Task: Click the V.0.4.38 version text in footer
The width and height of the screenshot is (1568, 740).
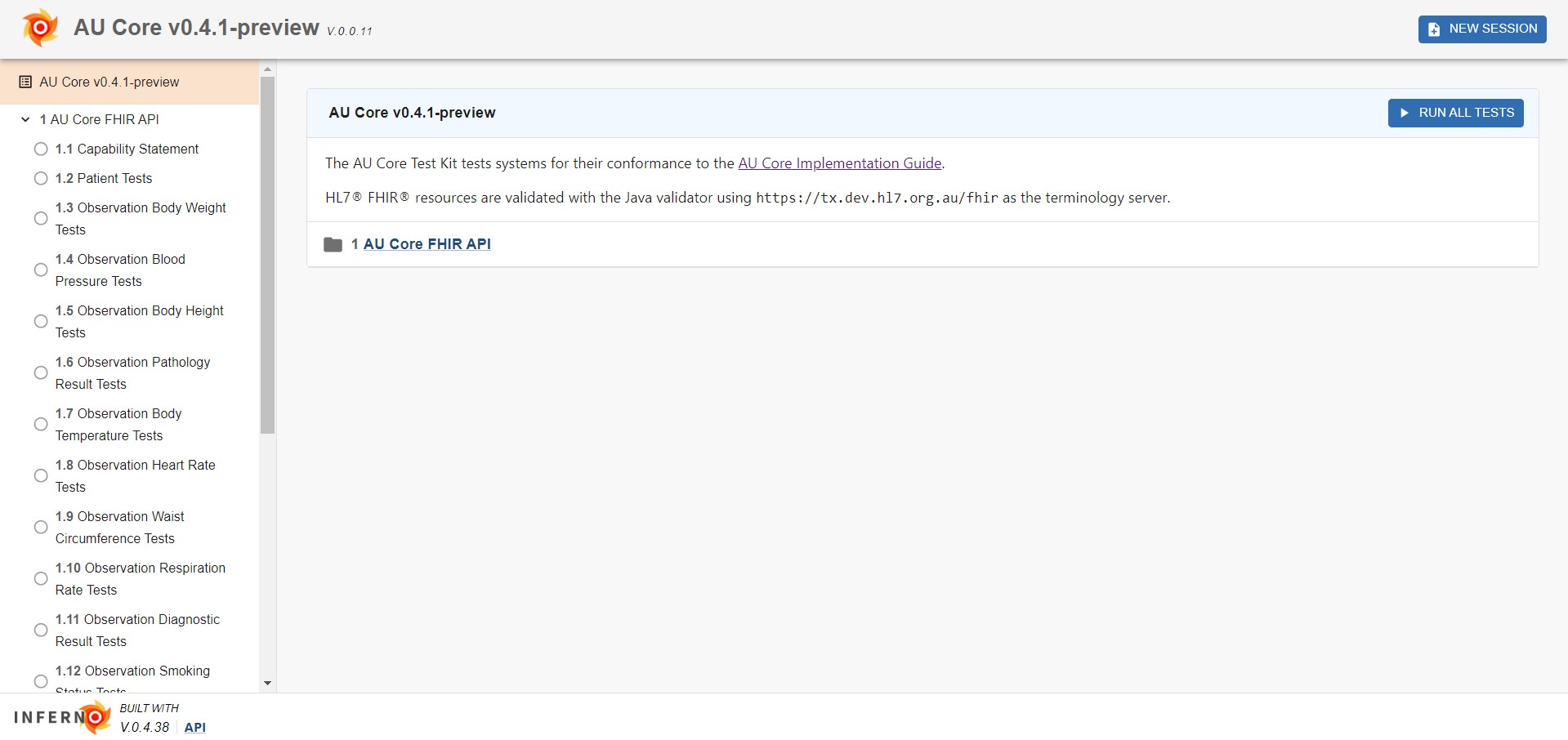Action: 145,727
